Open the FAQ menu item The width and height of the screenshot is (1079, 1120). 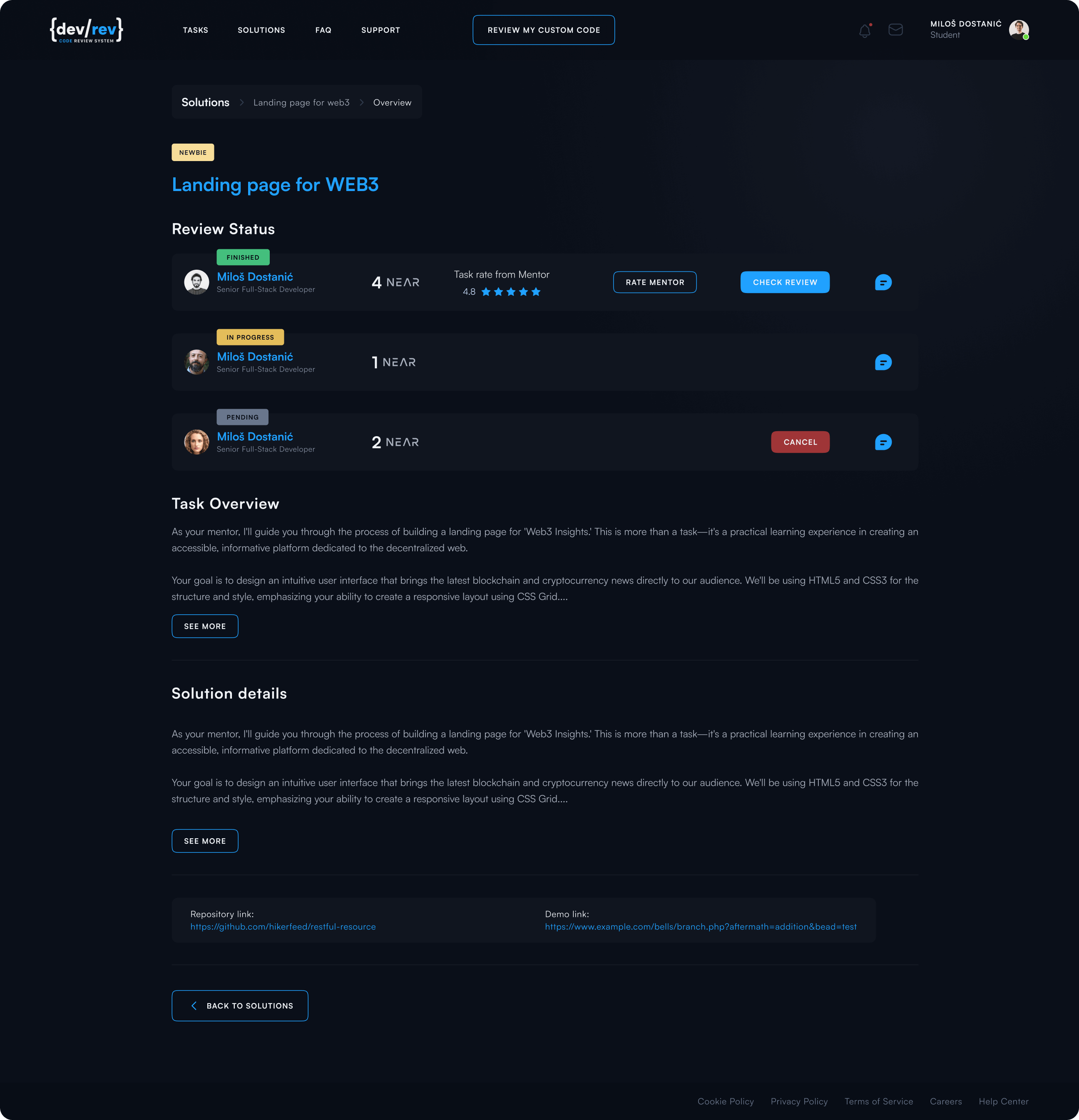(x=323, y=30)
